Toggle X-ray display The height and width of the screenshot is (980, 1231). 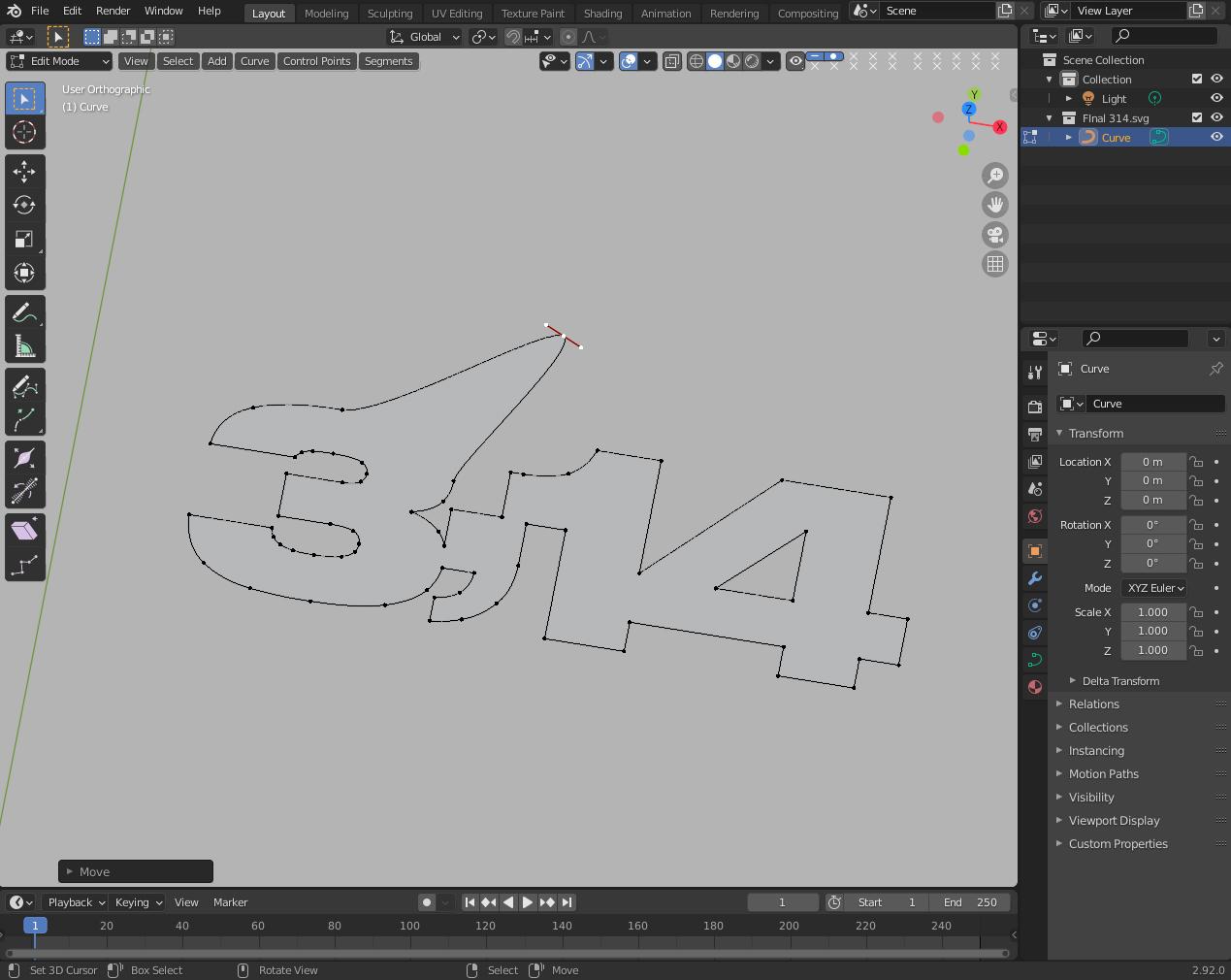(x=672, y=61)
